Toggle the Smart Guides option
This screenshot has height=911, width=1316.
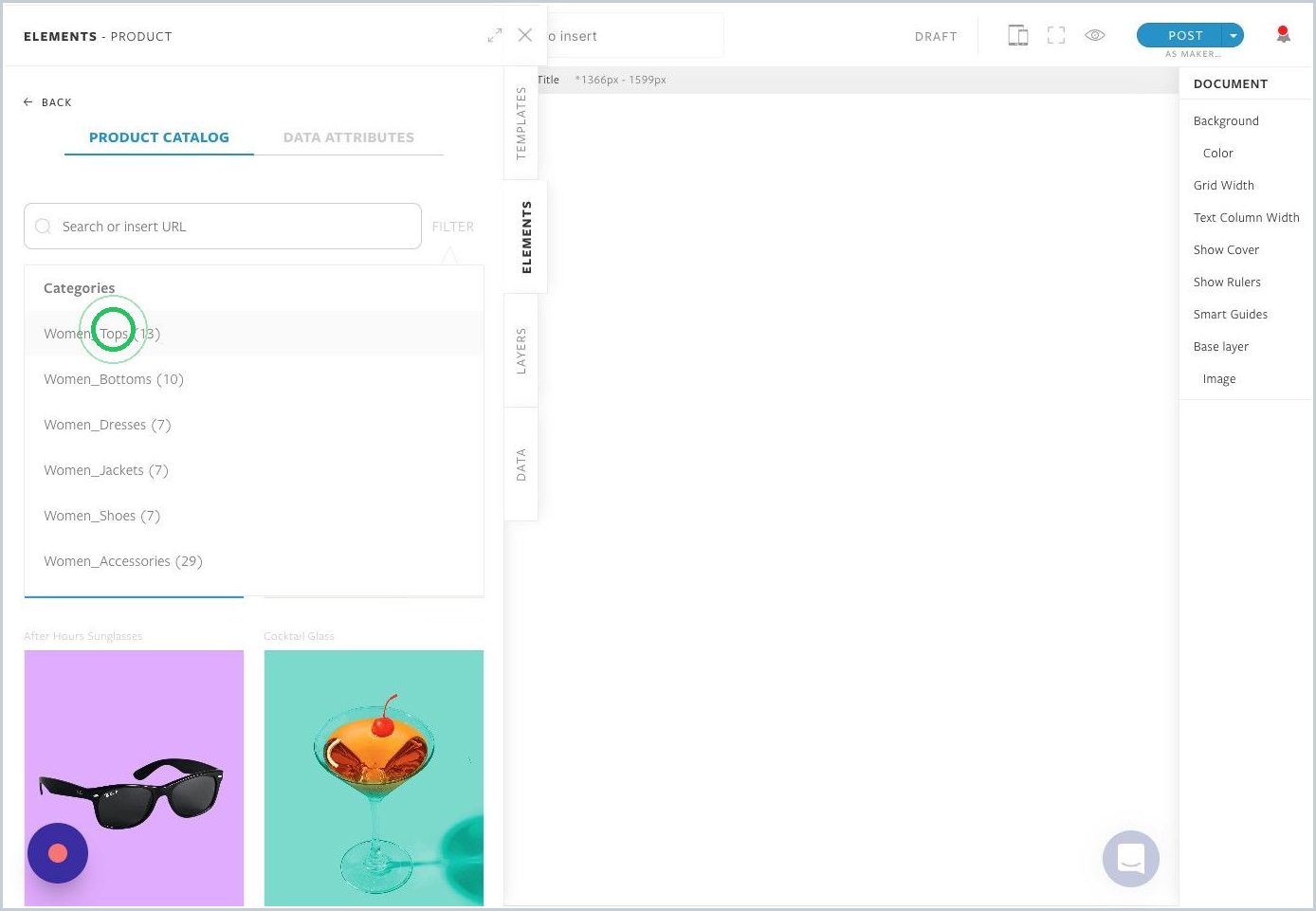pos(1231,315)
